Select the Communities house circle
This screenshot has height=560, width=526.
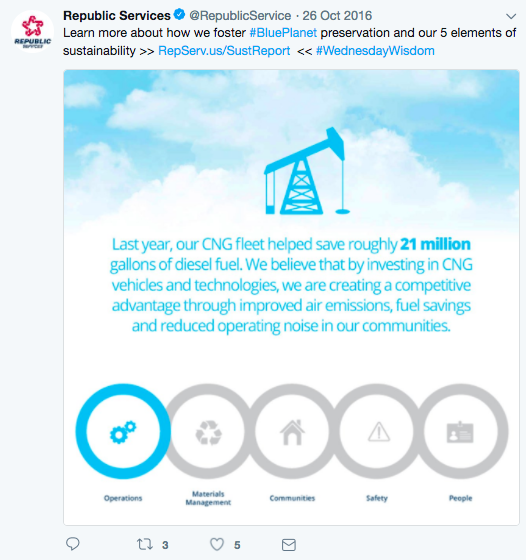point(292,431)
